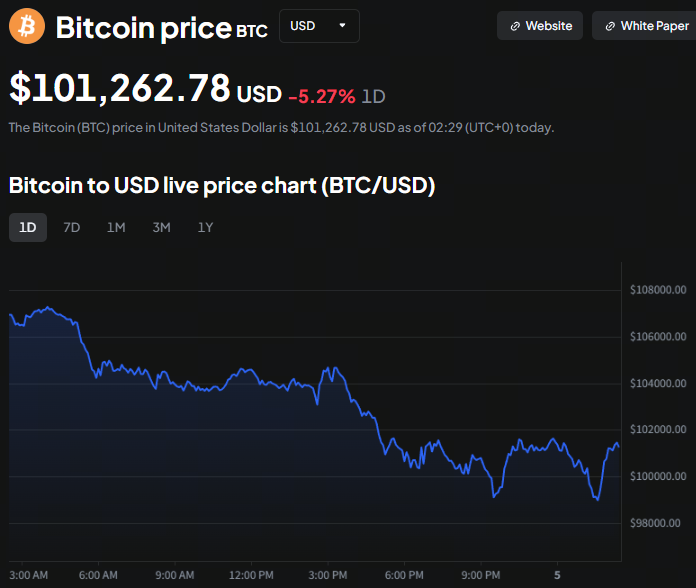This screenshot has height=588, width=696.
Task: Click the orange Bitcoin logo icon
Action: coord(27,26)
